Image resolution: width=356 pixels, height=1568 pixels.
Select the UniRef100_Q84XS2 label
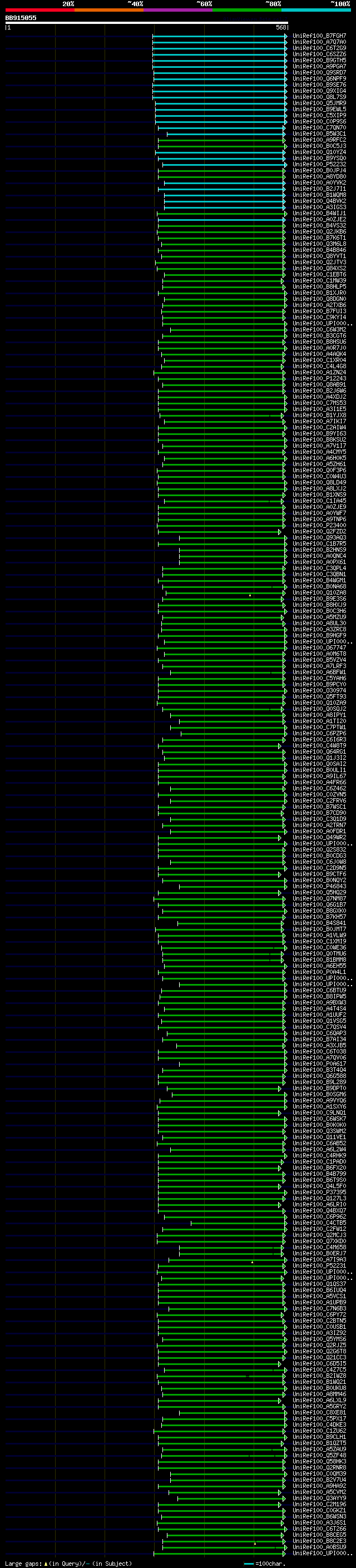click(x=319, y=269)
